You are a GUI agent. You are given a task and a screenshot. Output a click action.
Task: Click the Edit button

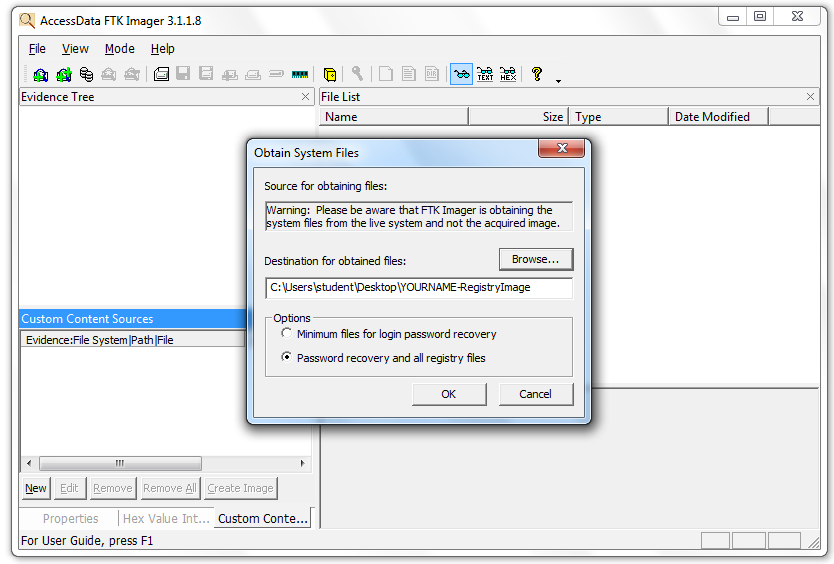tap(69, 488)
